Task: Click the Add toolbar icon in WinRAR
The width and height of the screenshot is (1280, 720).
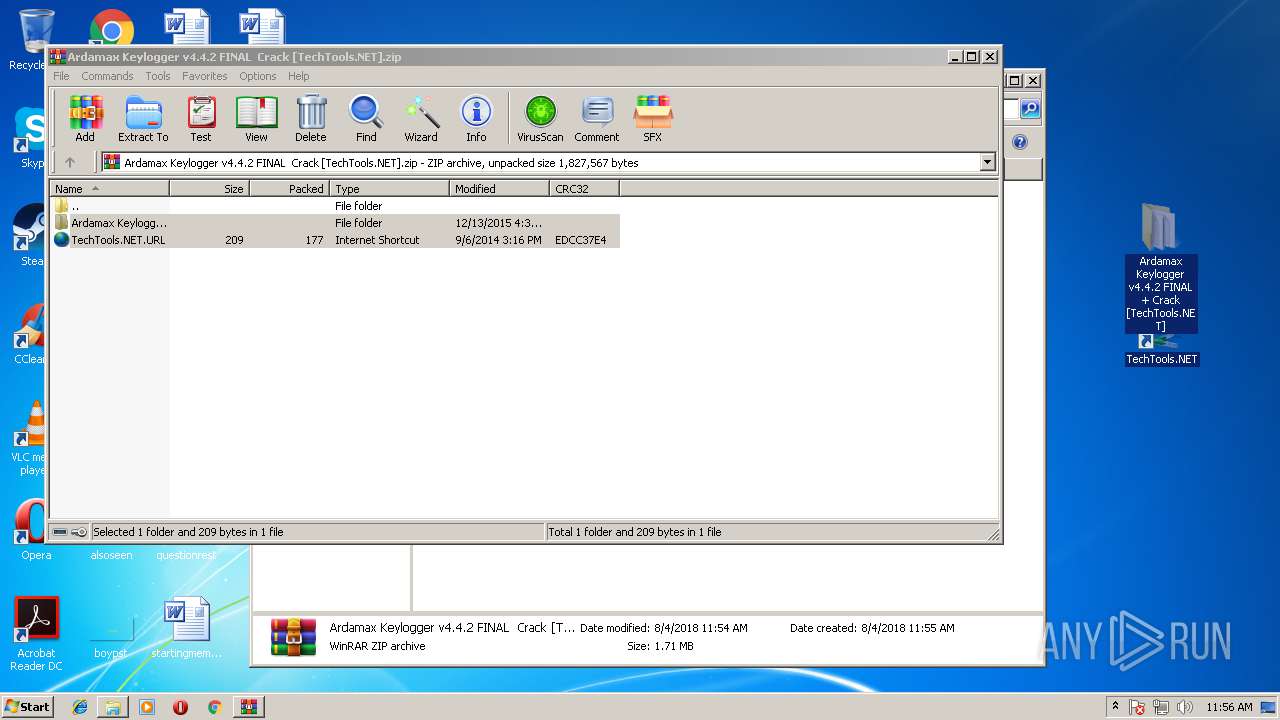Action: (x=85, y=119)
